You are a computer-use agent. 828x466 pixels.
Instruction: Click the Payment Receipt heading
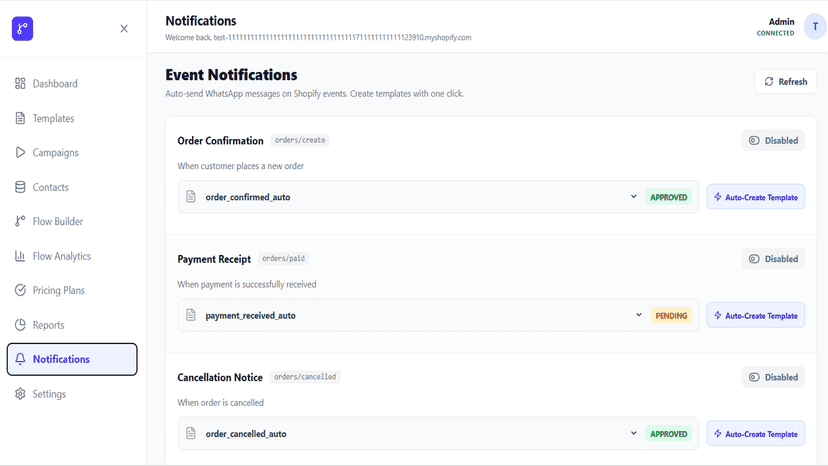pyautogui.click(x=214, y=259)
